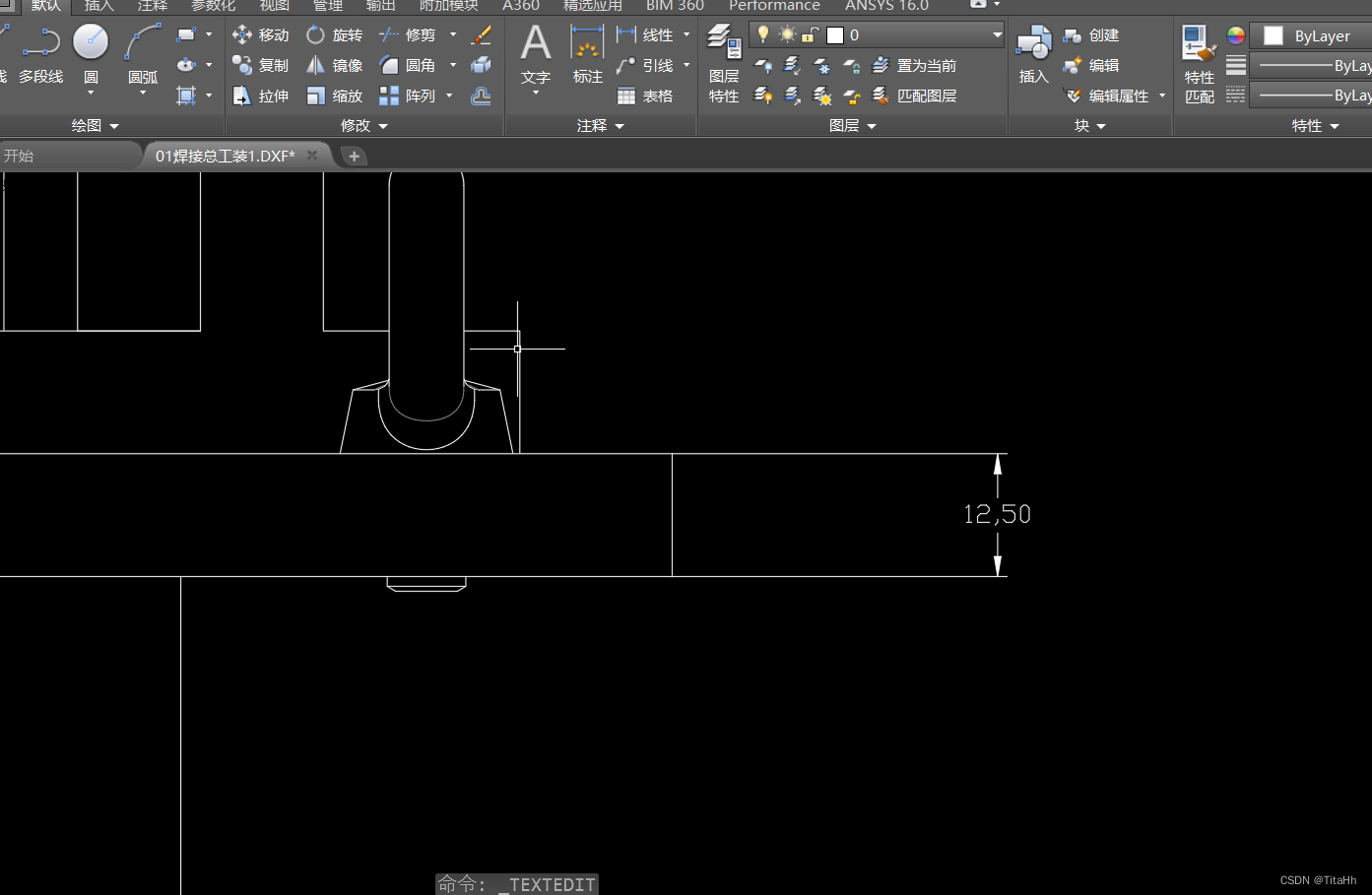Click the Array (阵列) tool

(408, 96)
